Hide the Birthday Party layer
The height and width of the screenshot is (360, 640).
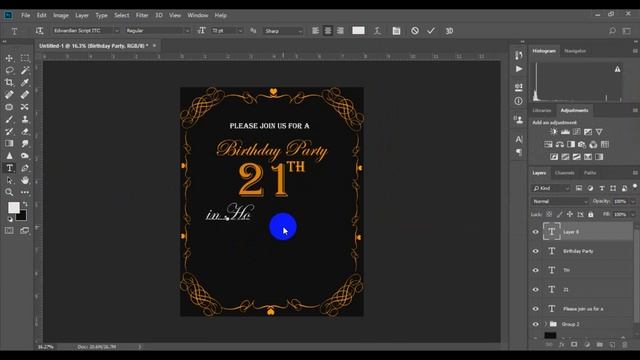536,251
